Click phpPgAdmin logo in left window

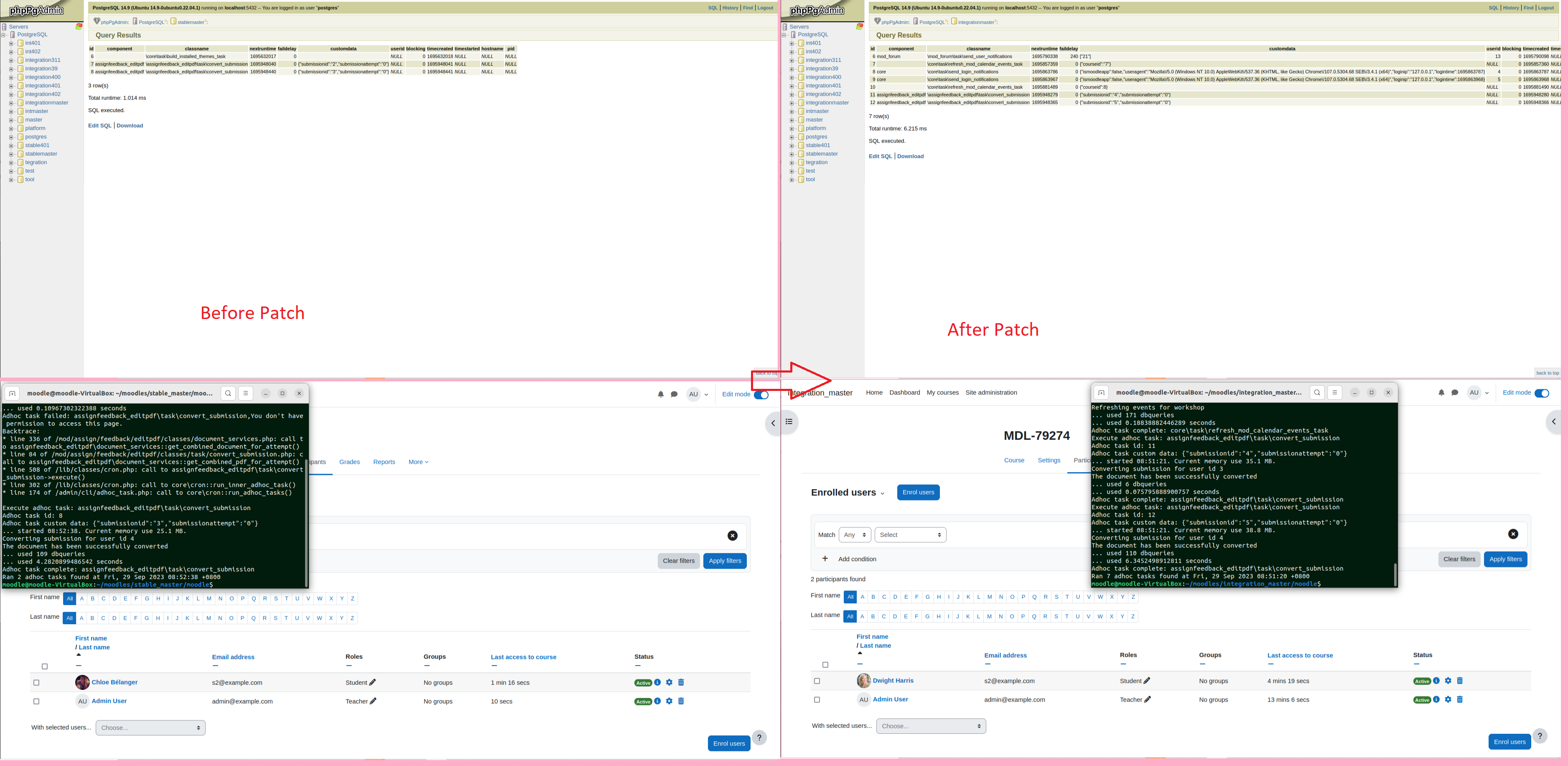tap(36, 10)
